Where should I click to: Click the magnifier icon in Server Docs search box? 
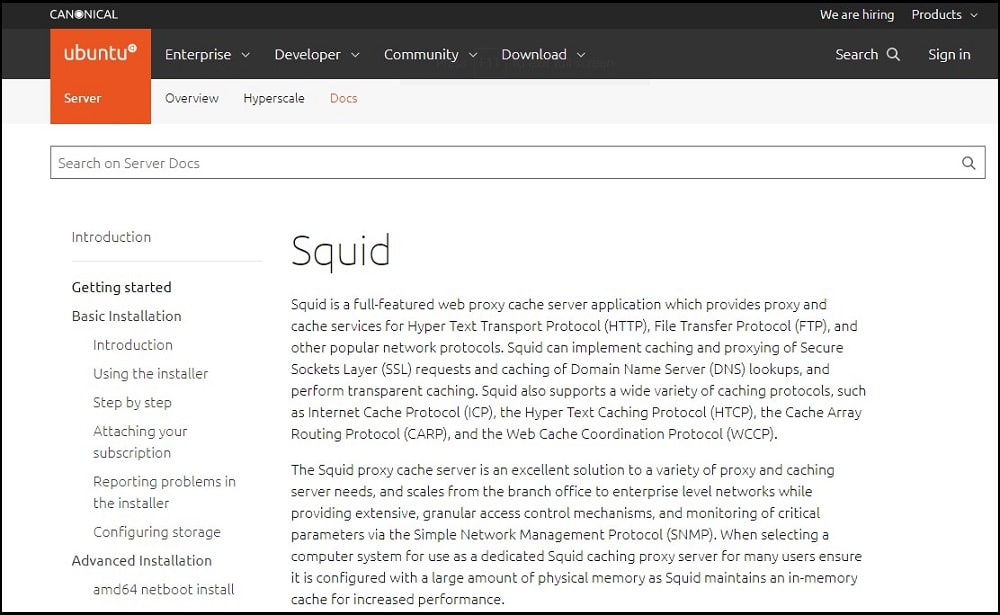(x=968, y=163)
